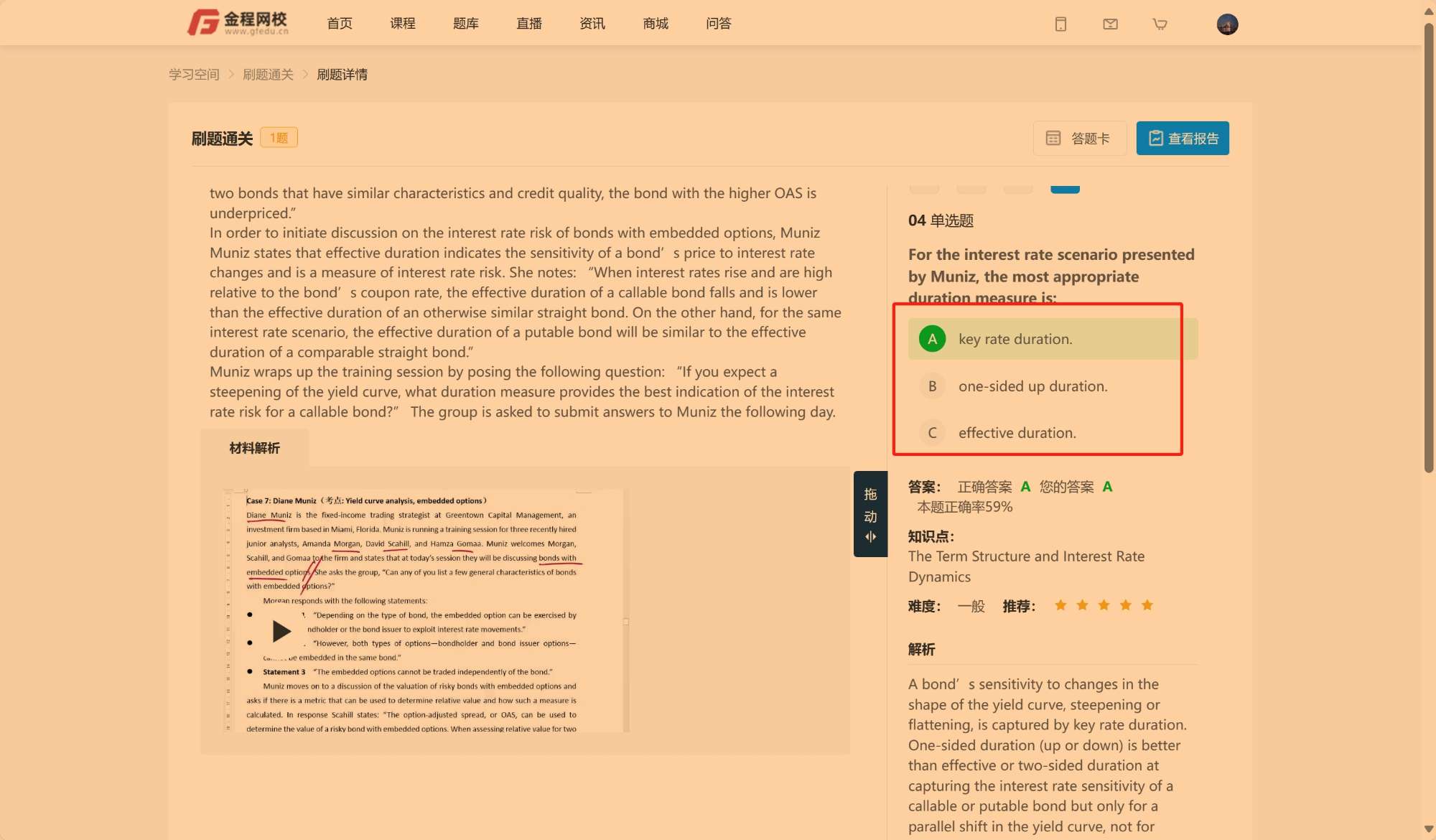
Task: Go to 学习空间 breadcrumb link
Action: pos(194,75)
